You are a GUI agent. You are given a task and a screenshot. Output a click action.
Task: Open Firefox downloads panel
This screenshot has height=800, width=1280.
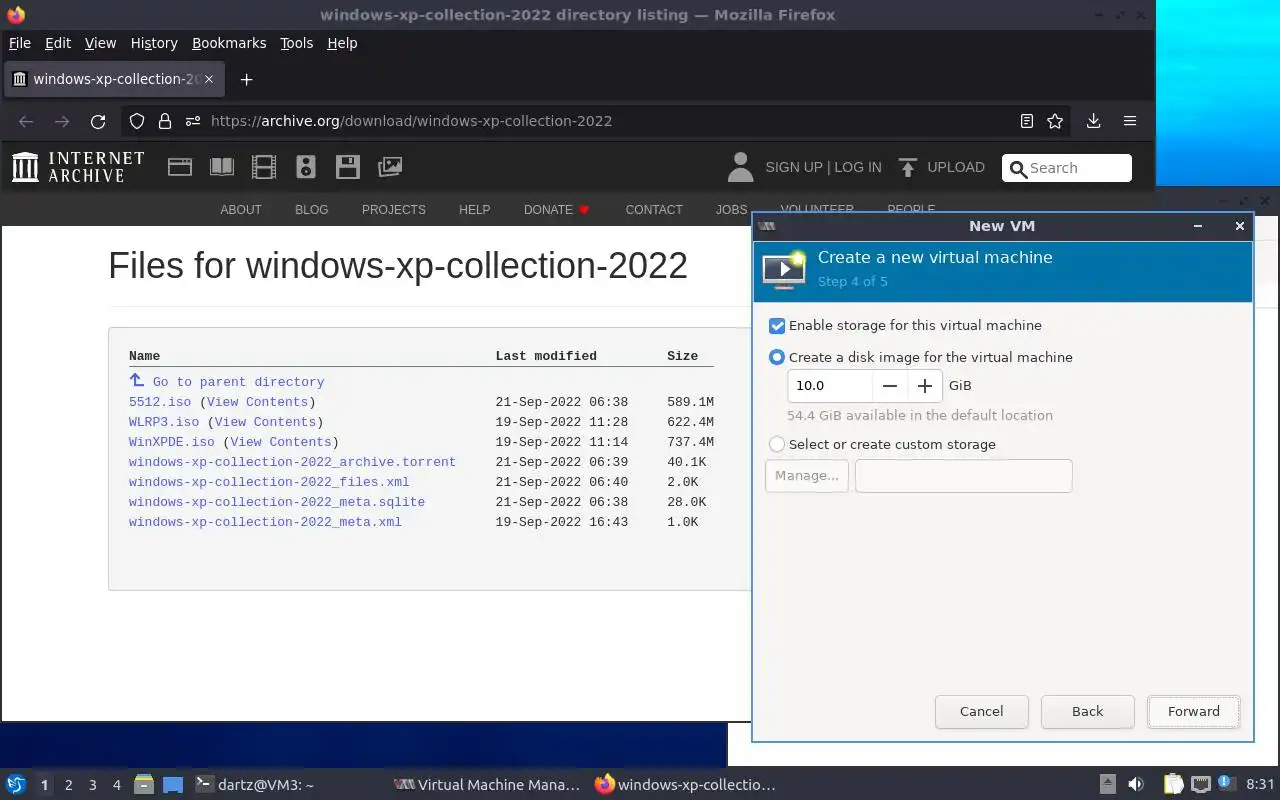(x=1093, y=121)
